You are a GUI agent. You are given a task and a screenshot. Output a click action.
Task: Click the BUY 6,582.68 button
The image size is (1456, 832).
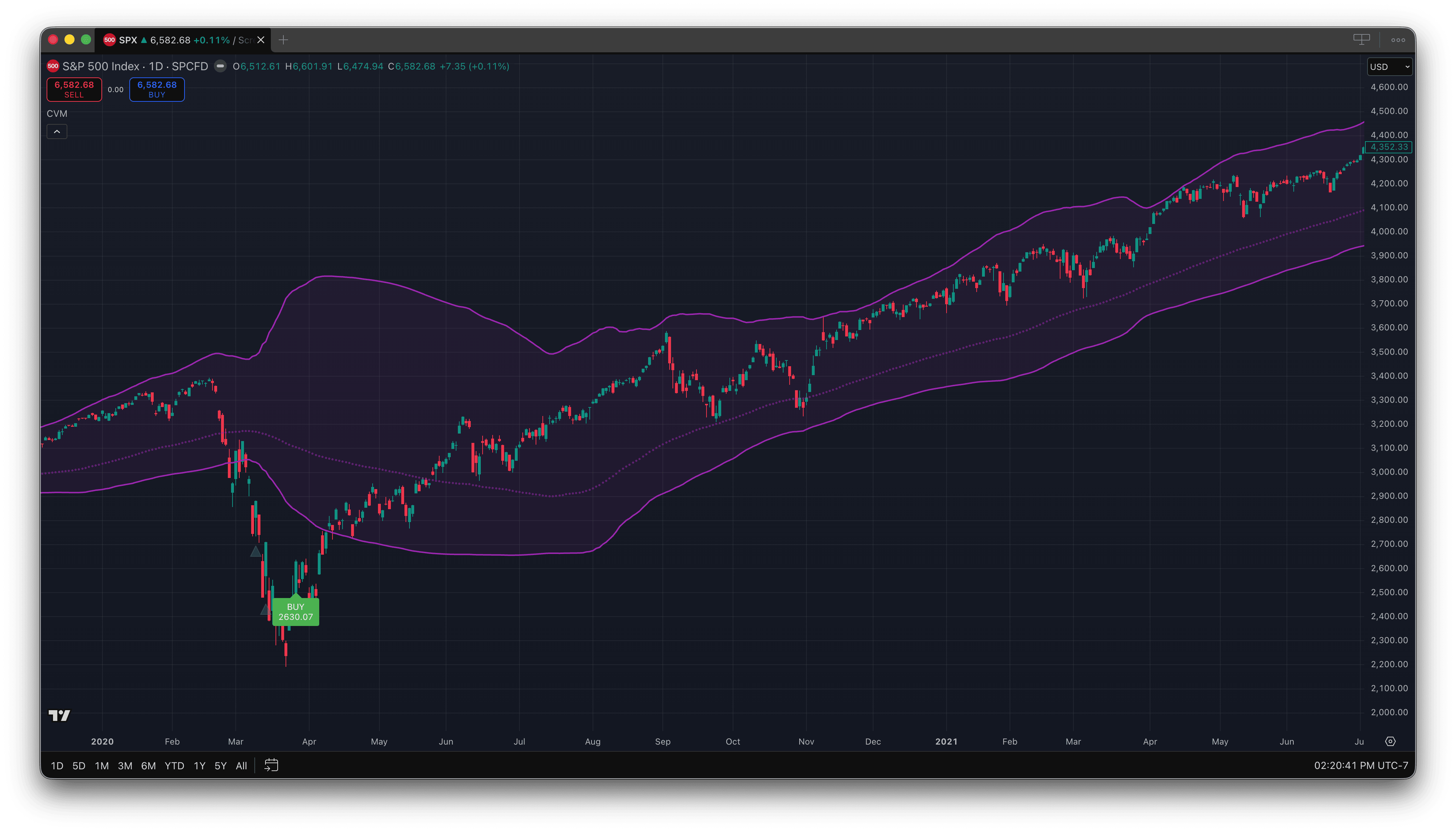pyautogui.click(x=157, y=90)
